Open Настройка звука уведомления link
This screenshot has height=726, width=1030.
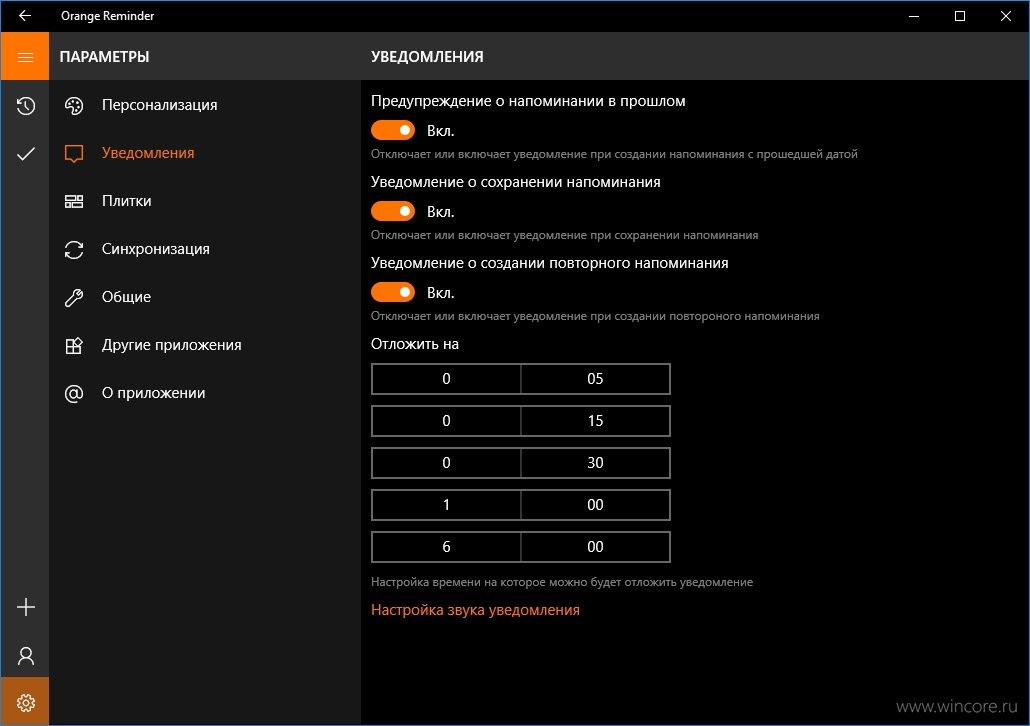(x=475, y=610)
